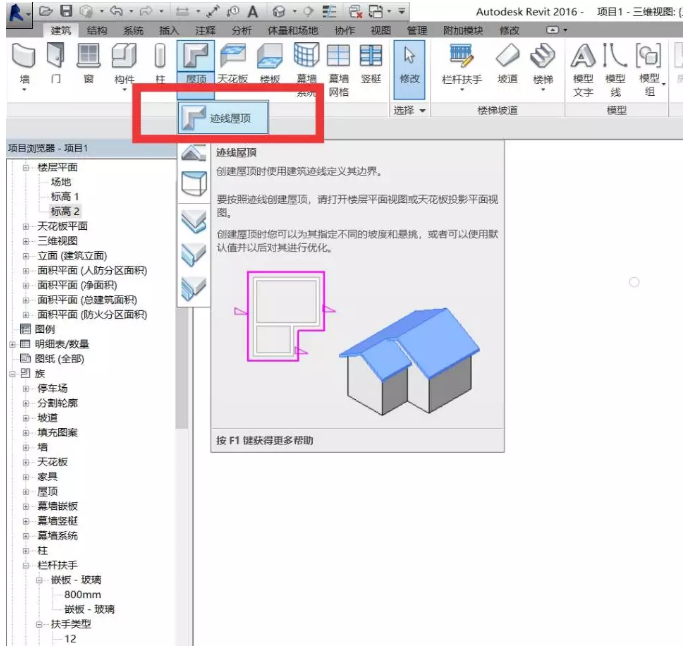Image resolution: width=695 pixels, height=650 pixels.
Task: Switch to the 插入 ribbon tab
Action: pyautogui.click(x=169, y=30)
